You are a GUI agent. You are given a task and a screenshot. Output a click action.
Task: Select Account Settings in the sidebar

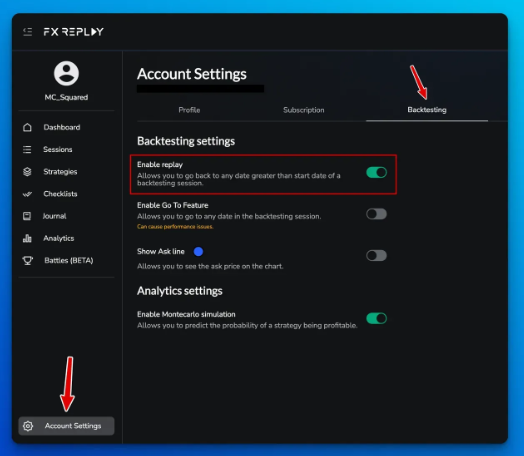[67, 426]
